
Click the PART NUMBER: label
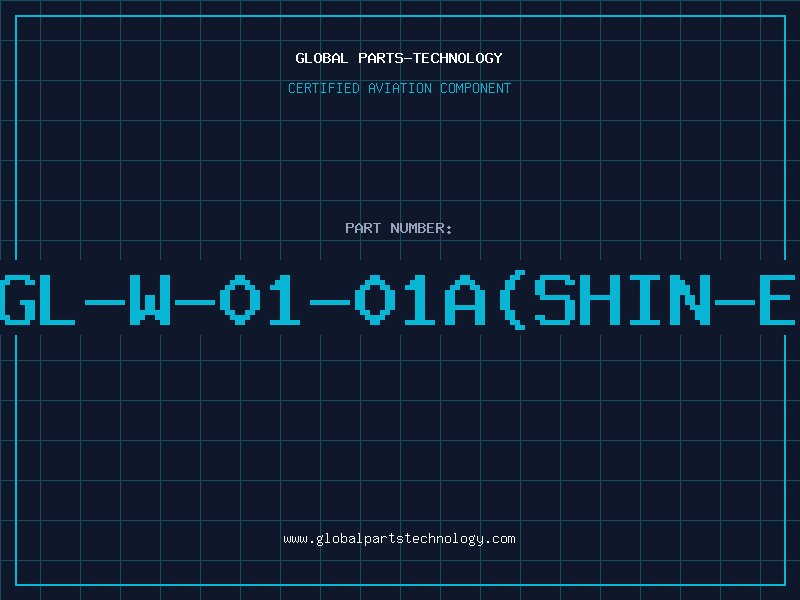[x=399, y=228]
